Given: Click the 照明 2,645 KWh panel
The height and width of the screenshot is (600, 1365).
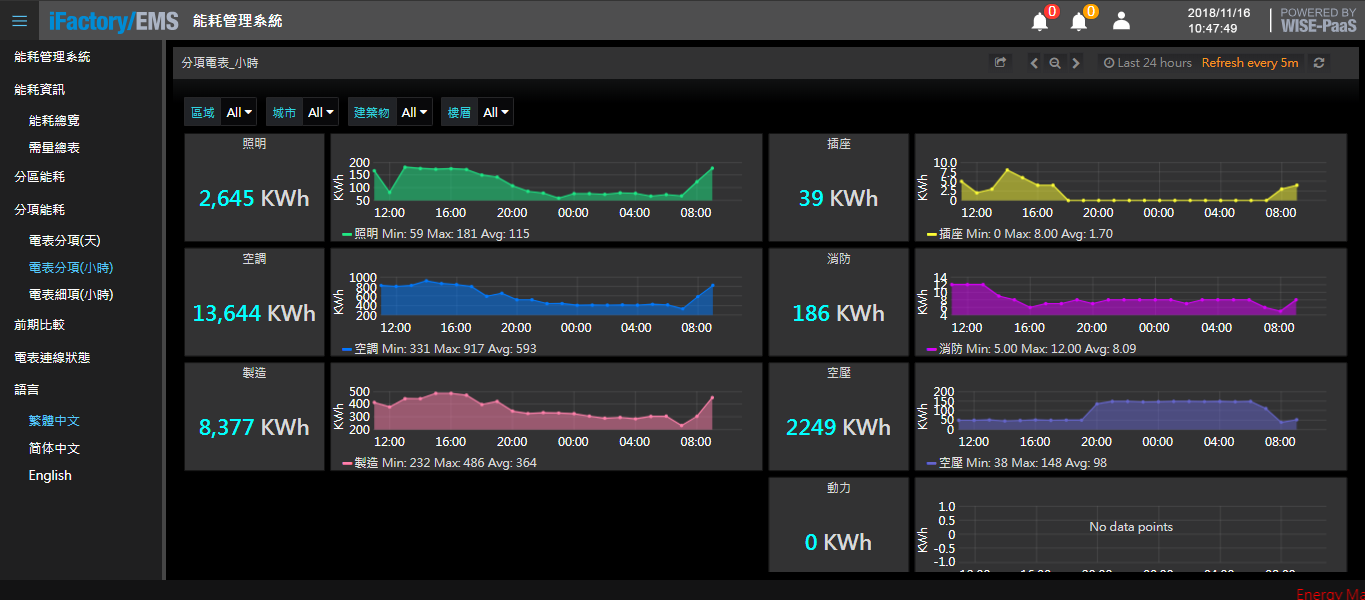Looking at the screenshot, I should coord(254,188).
